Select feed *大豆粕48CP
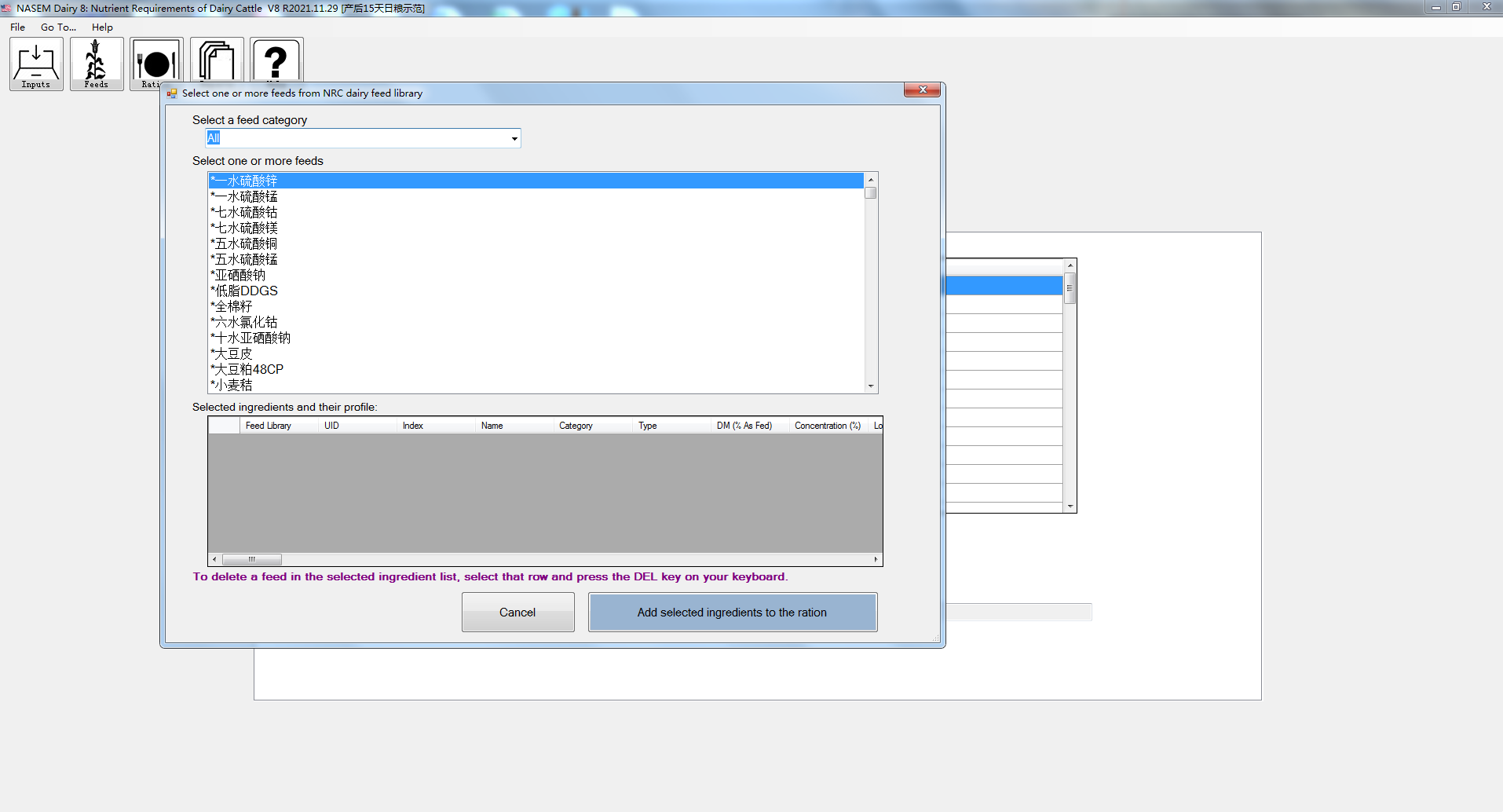 [536, 369]
